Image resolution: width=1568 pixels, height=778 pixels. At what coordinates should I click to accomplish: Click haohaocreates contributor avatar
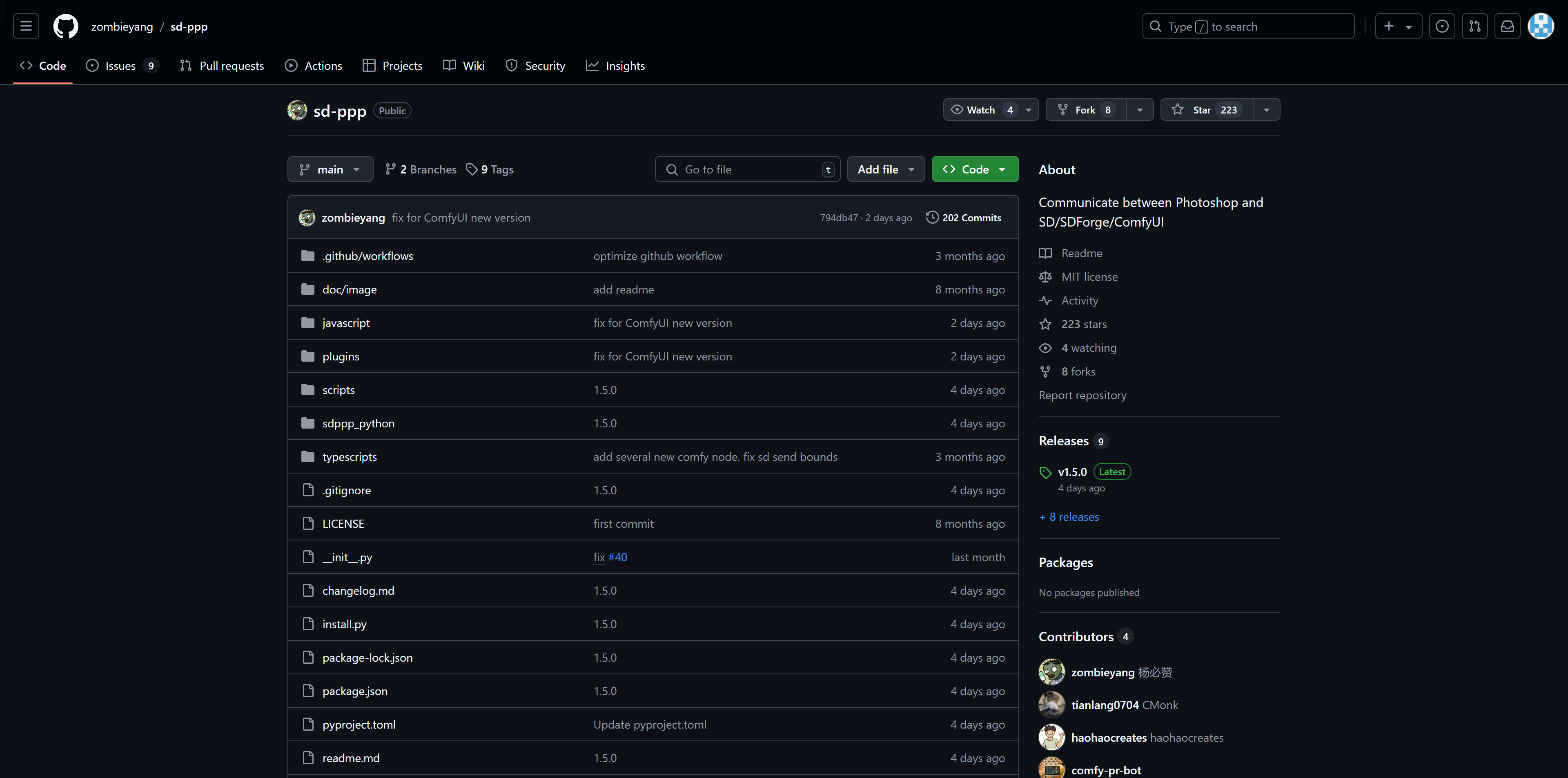[x=1052, y=737]
